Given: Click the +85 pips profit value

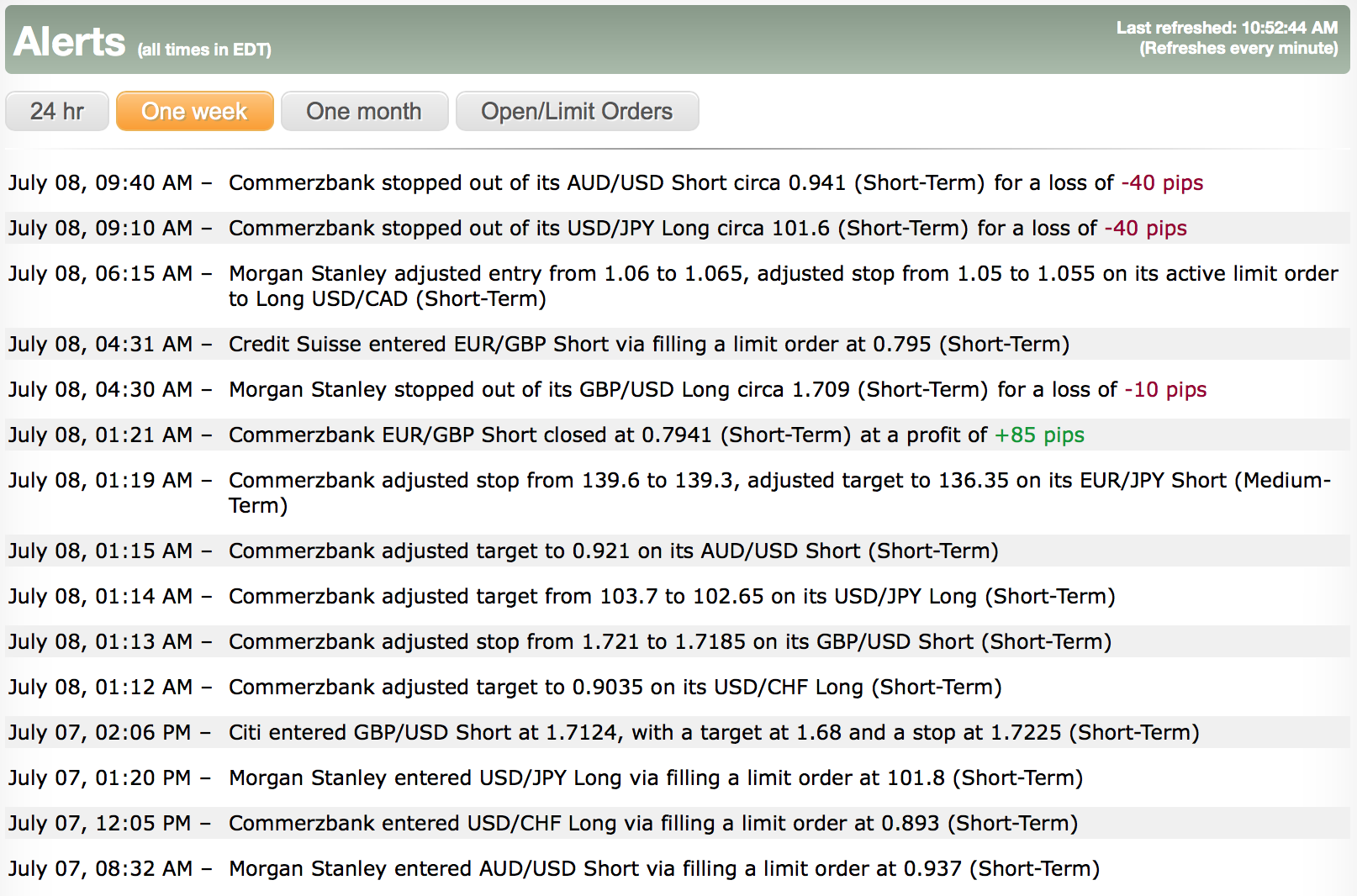Looking at the screenshot, I should [1039, 435].
